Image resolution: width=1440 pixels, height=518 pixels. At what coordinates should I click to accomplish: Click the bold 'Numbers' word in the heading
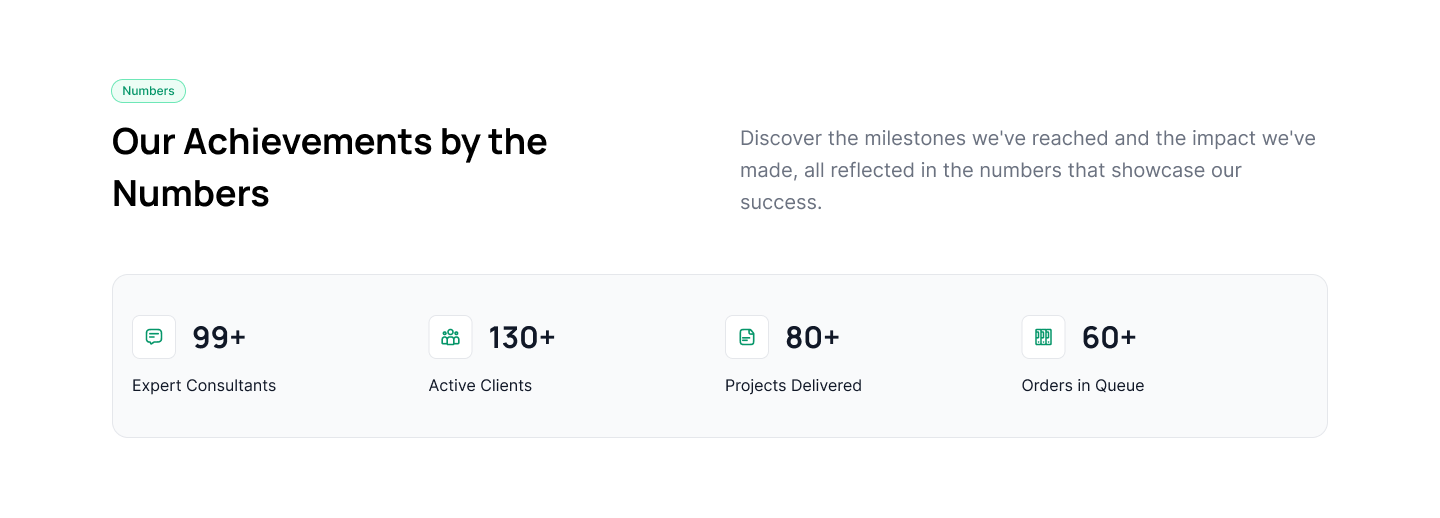190,194
